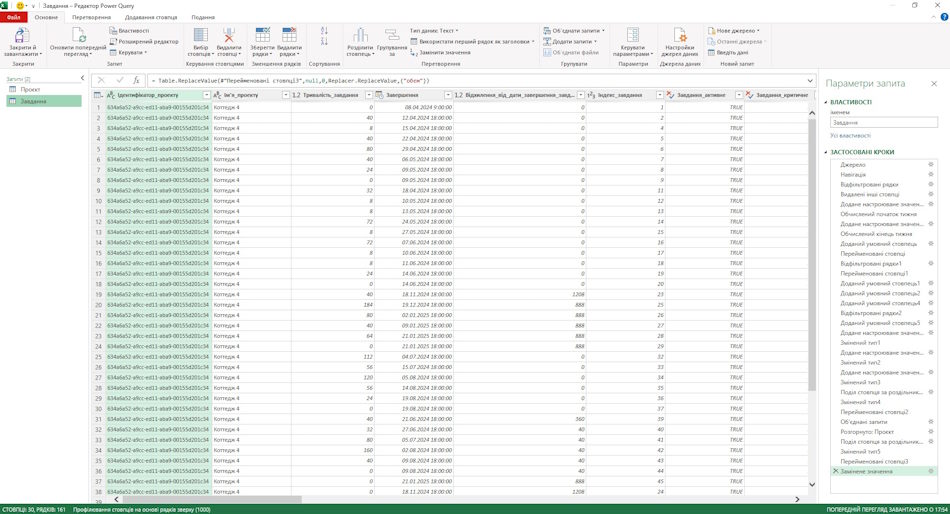Close the Параметри запита pane
Viewport: 950px width, 514px height.
tap(934, 84)
